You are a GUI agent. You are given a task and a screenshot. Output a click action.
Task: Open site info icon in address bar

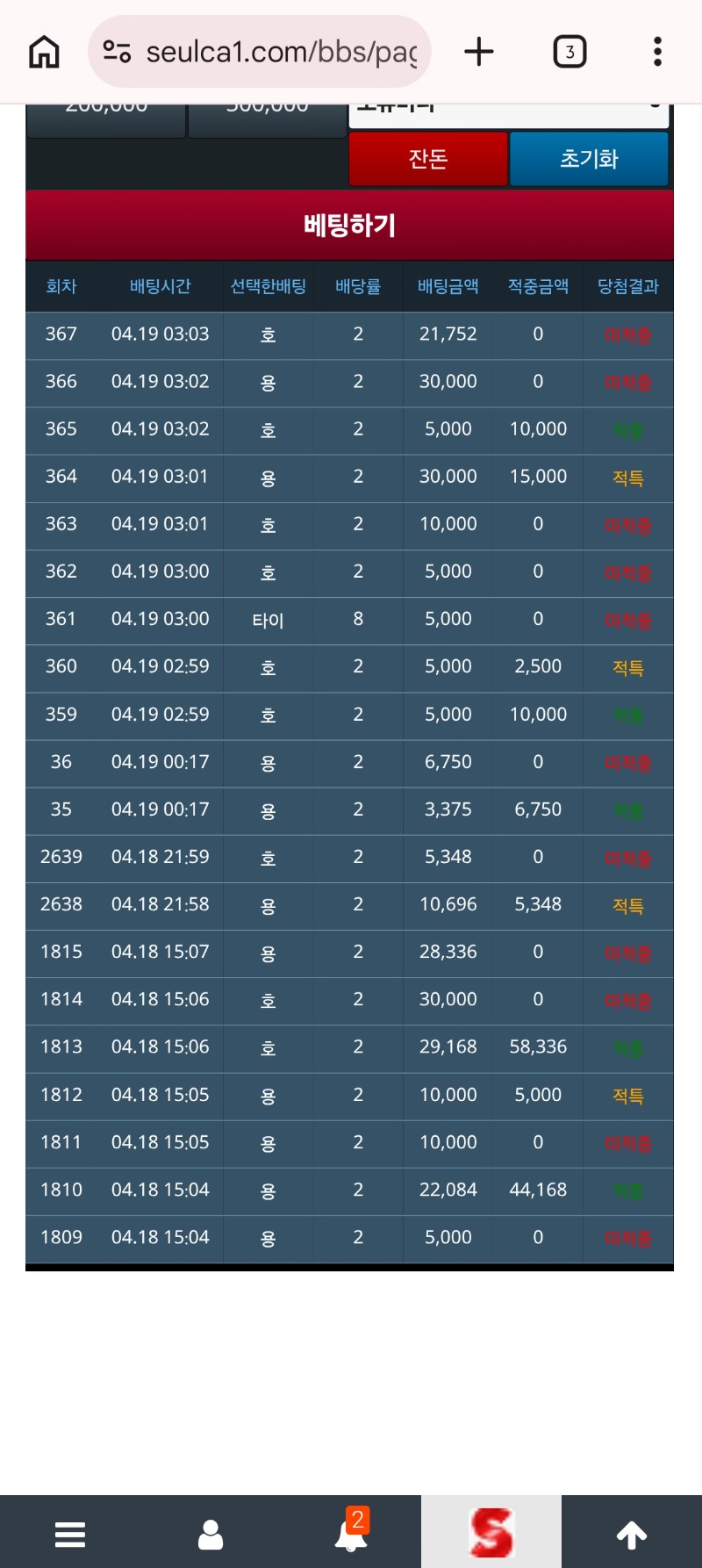[117, 52]
